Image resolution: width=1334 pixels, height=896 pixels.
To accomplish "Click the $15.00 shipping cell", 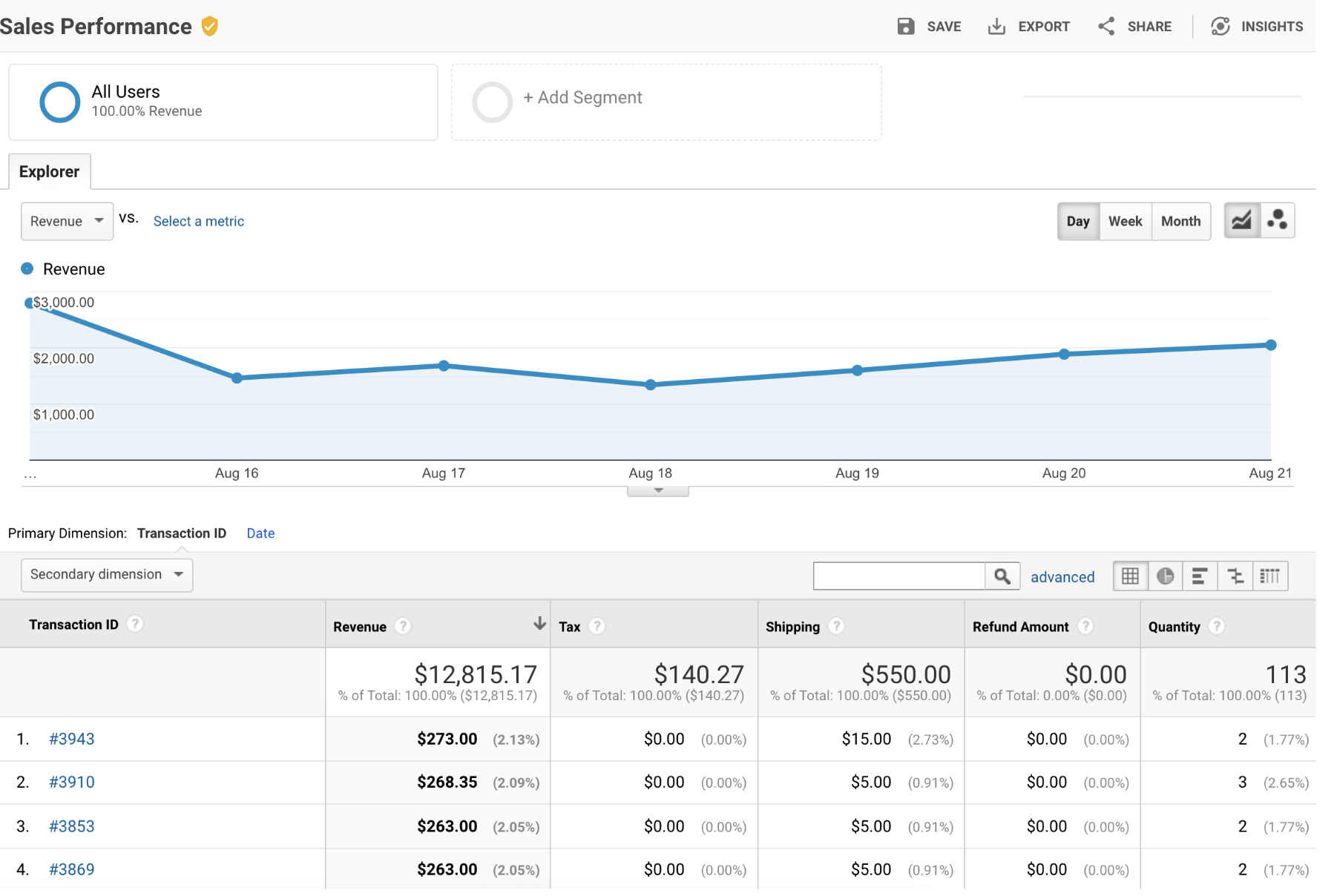I will (x=867, y=739).
